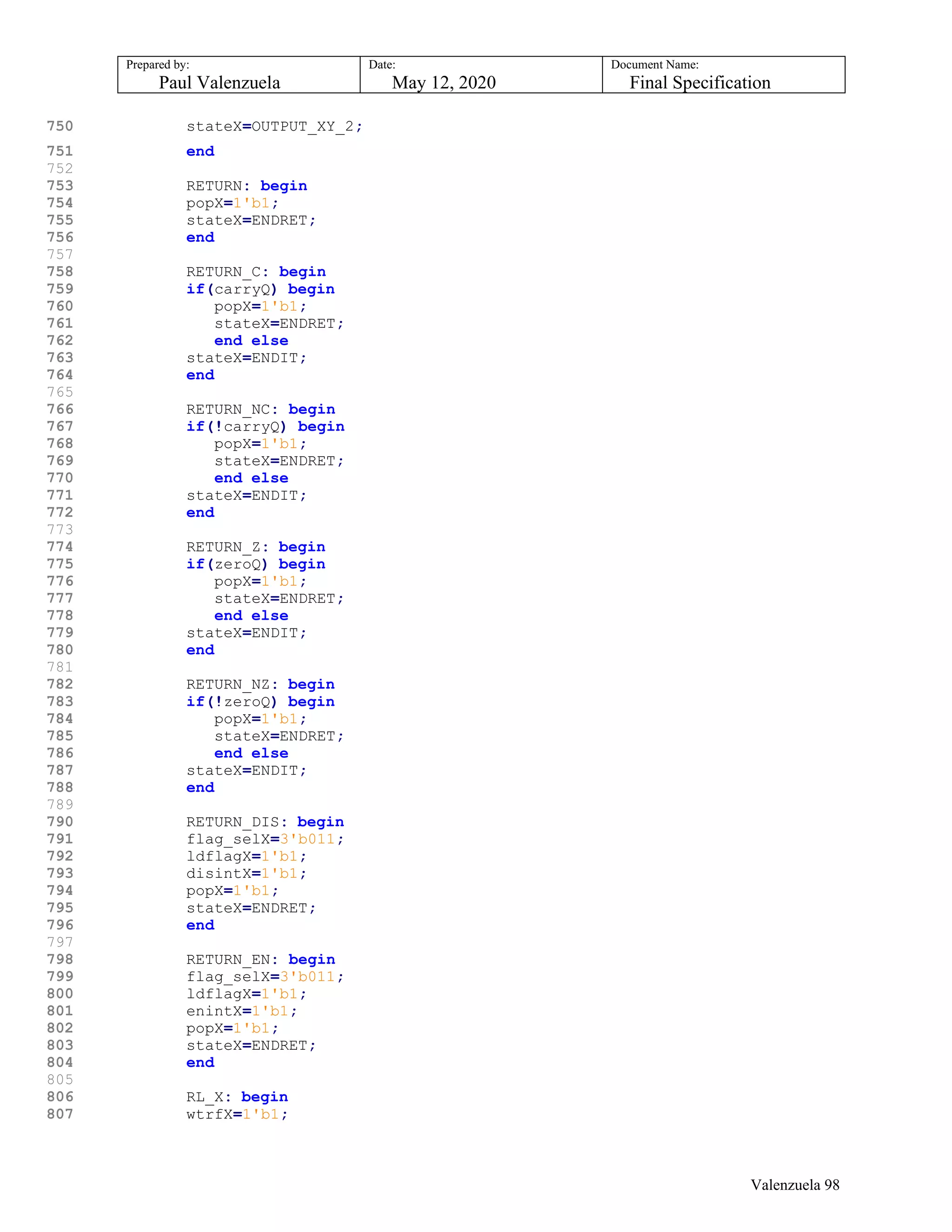Select the 'RETURN: begin' line

[247, 186]
